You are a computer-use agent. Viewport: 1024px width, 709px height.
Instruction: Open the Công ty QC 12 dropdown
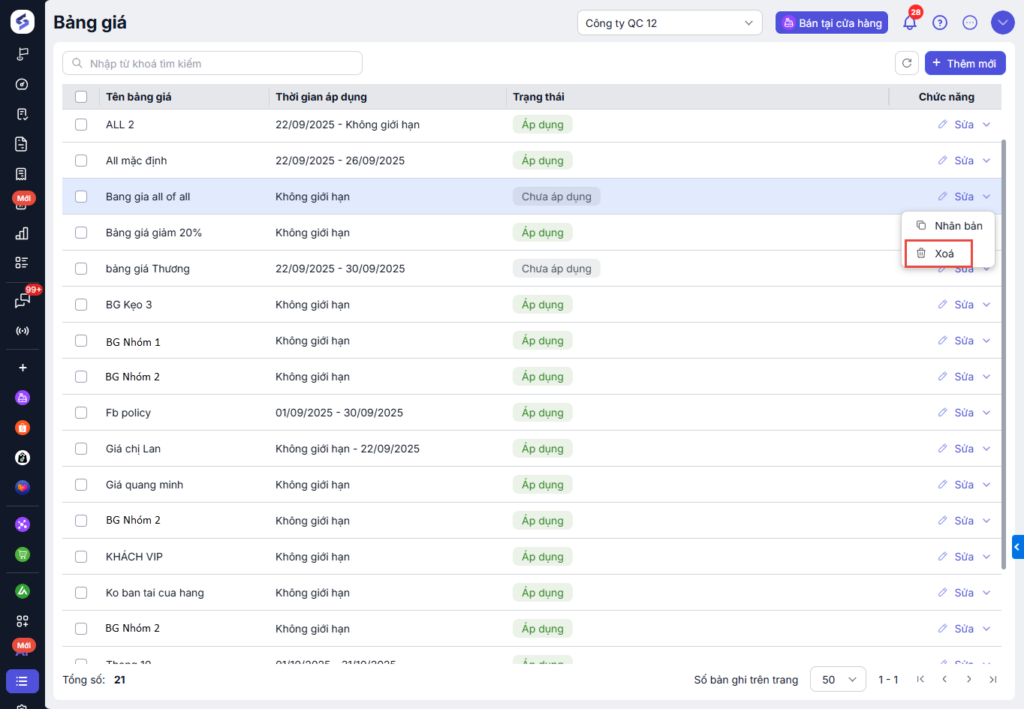(x=669, y=23)
